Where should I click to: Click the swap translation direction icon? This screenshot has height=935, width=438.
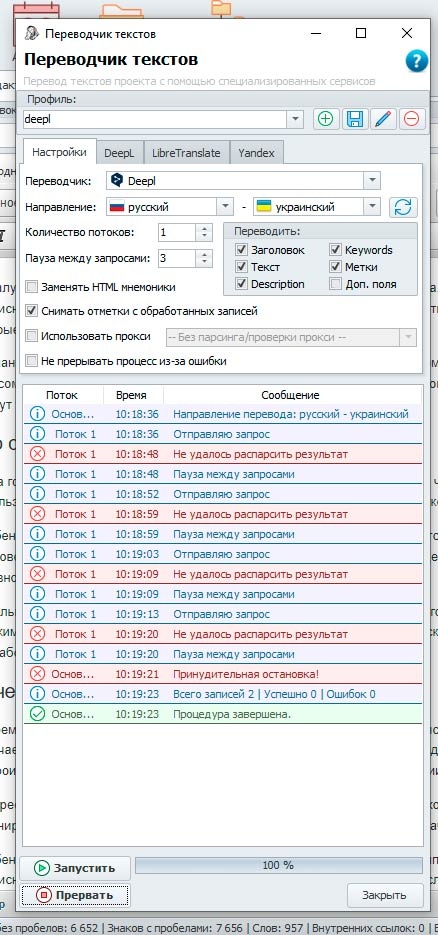click(x=403, y=207)
